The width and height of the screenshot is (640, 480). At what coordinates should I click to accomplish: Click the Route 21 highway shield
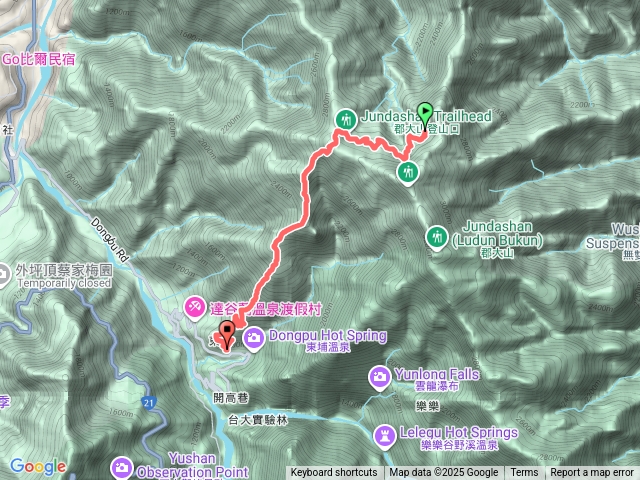[149, 403]
